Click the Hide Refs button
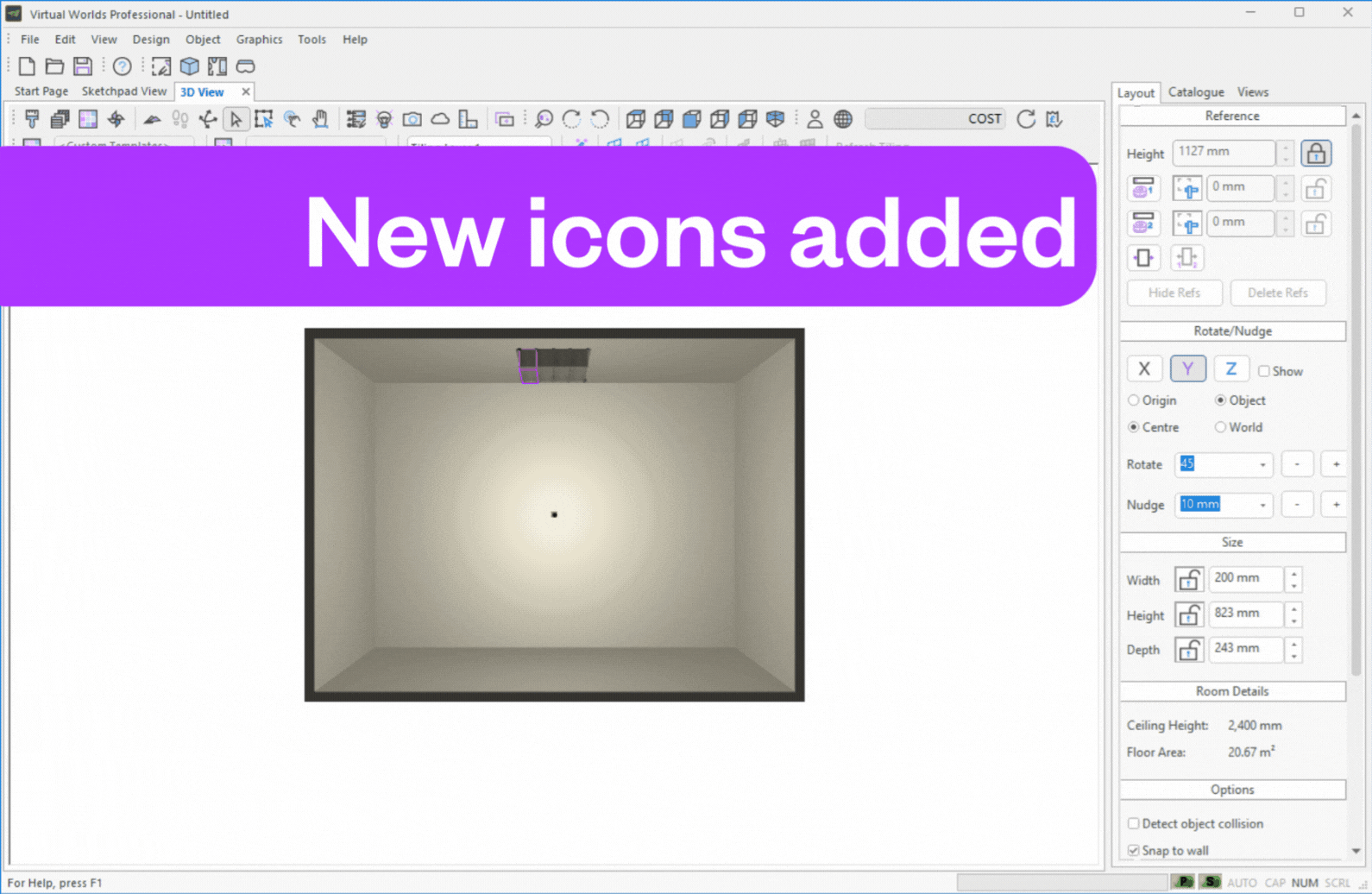The image size is (1372, 894). click(1174, 293)
